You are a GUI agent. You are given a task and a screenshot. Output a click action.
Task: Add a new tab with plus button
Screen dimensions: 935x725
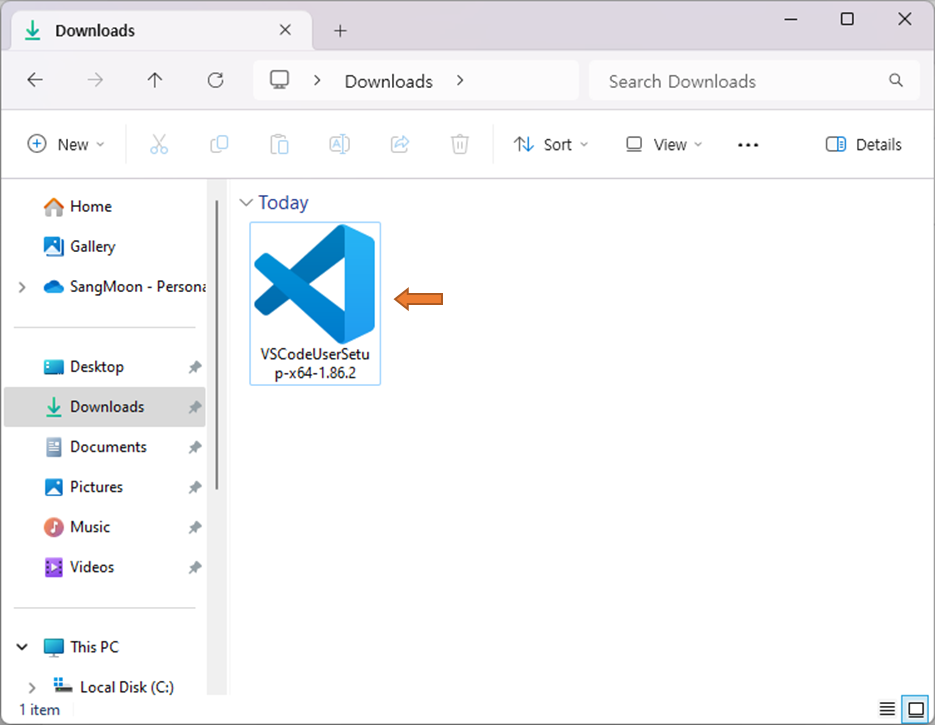(x=340, y=30)
